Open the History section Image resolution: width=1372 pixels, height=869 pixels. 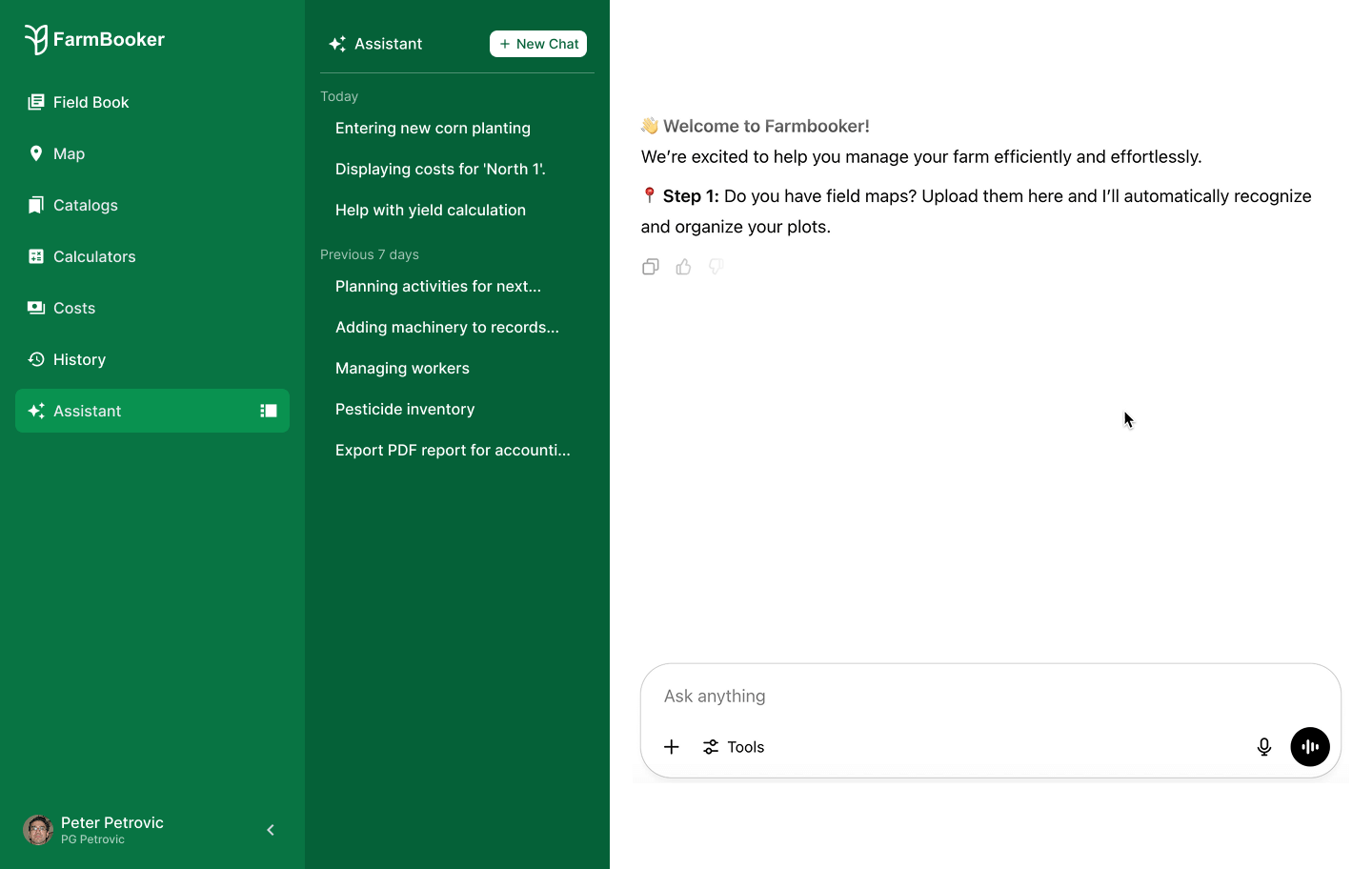coord(79,359)
